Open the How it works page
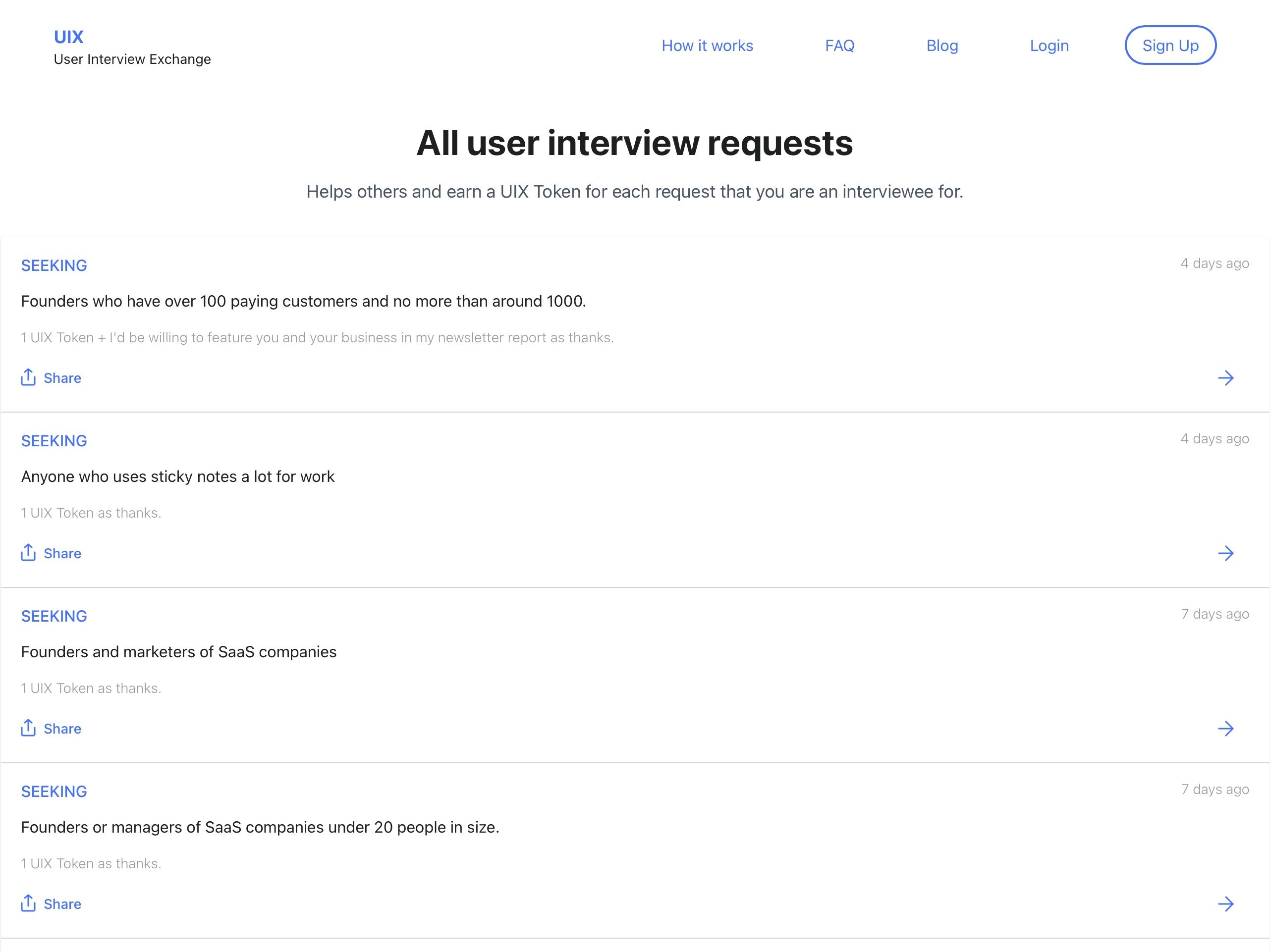Viewport: 1270px width, 952px height. (707, 46)
